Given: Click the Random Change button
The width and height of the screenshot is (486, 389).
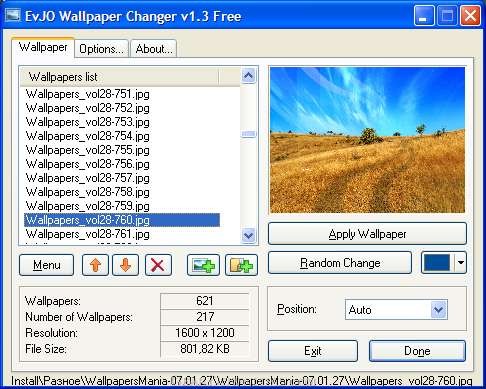Looking at the screenshot, I should (340, 263).
